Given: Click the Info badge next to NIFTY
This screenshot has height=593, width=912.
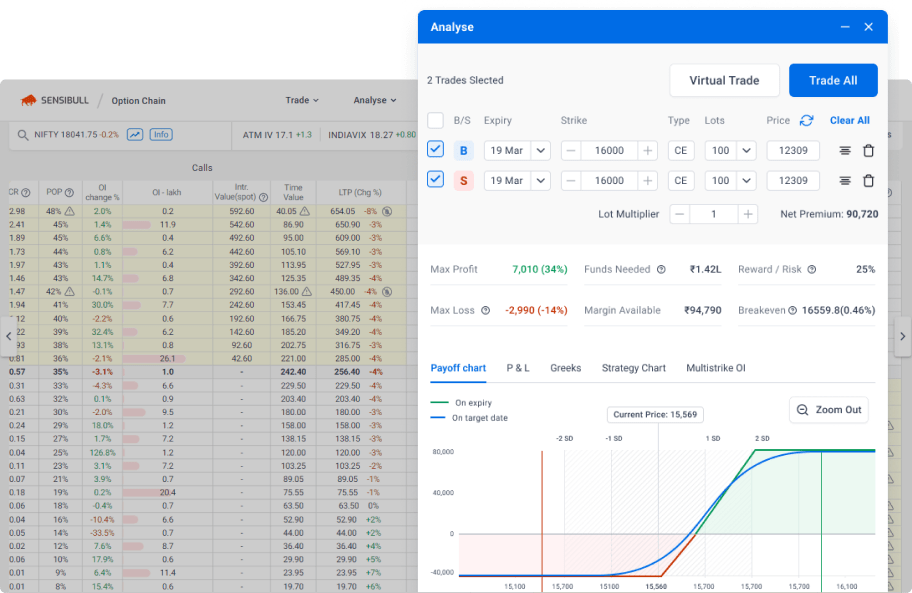Looking at the screenshot, I should 161,133.
